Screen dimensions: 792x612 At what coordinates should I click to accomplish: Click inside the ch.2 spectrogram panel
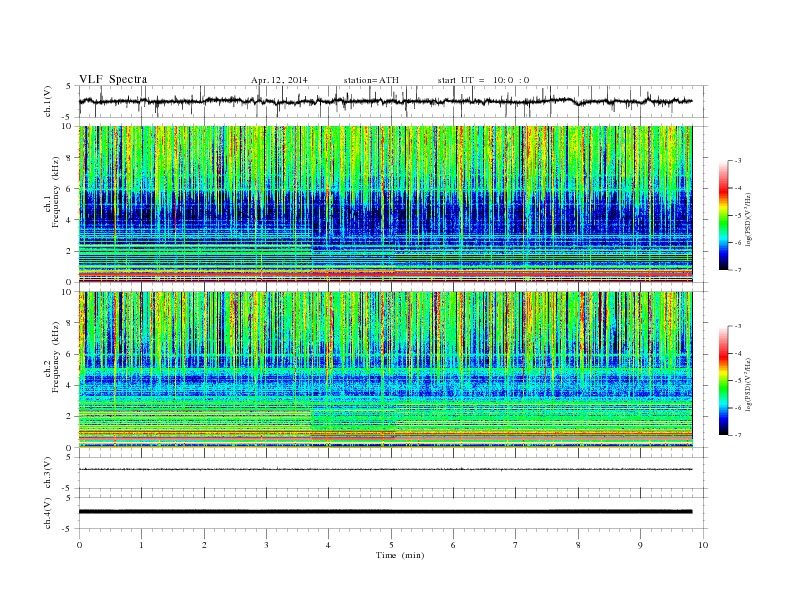pyautogui.click(x=385, y=369)
